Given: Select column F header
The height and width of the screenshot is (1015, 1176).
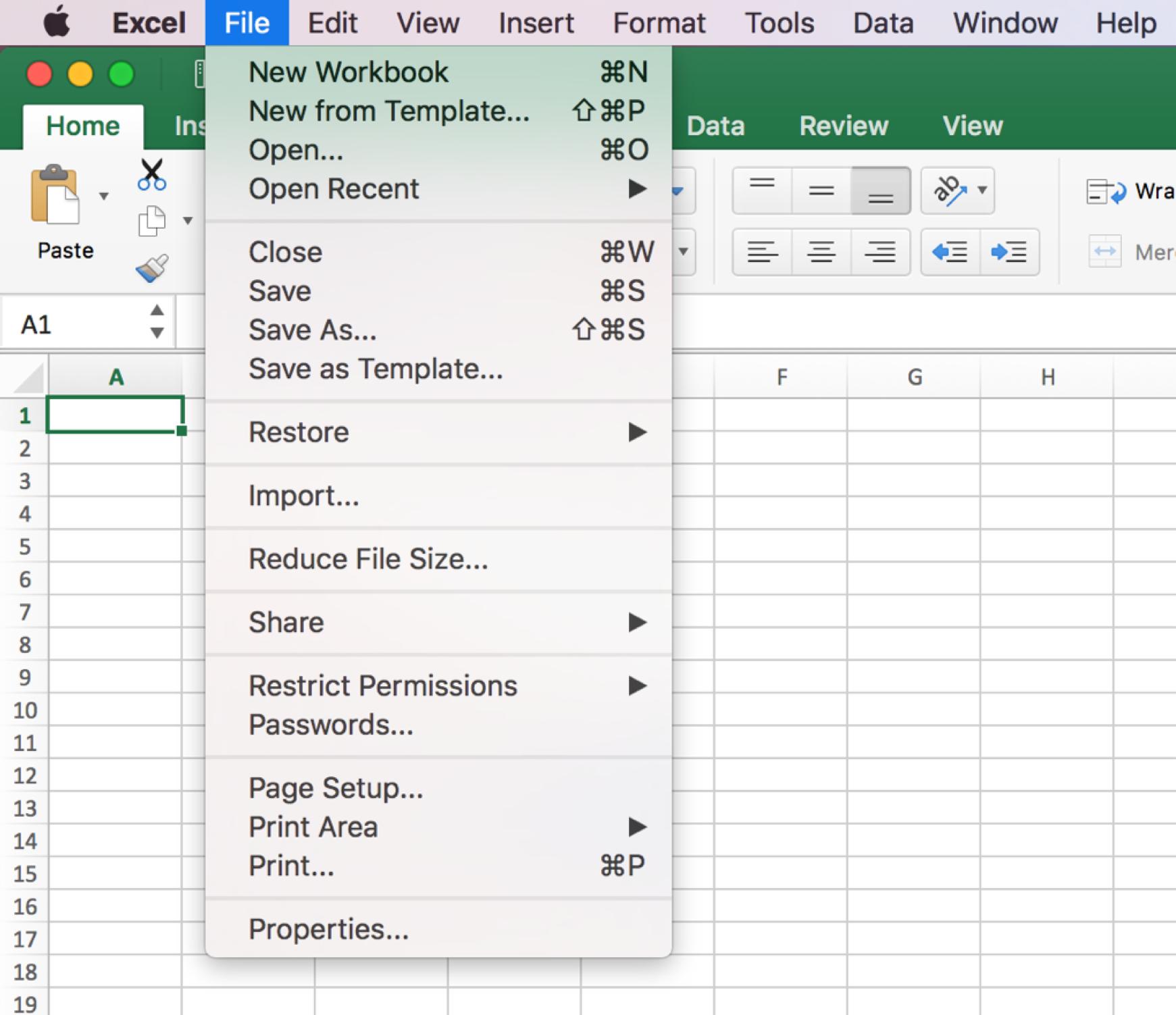Looking at the screenshot, I should pos(782,377).
